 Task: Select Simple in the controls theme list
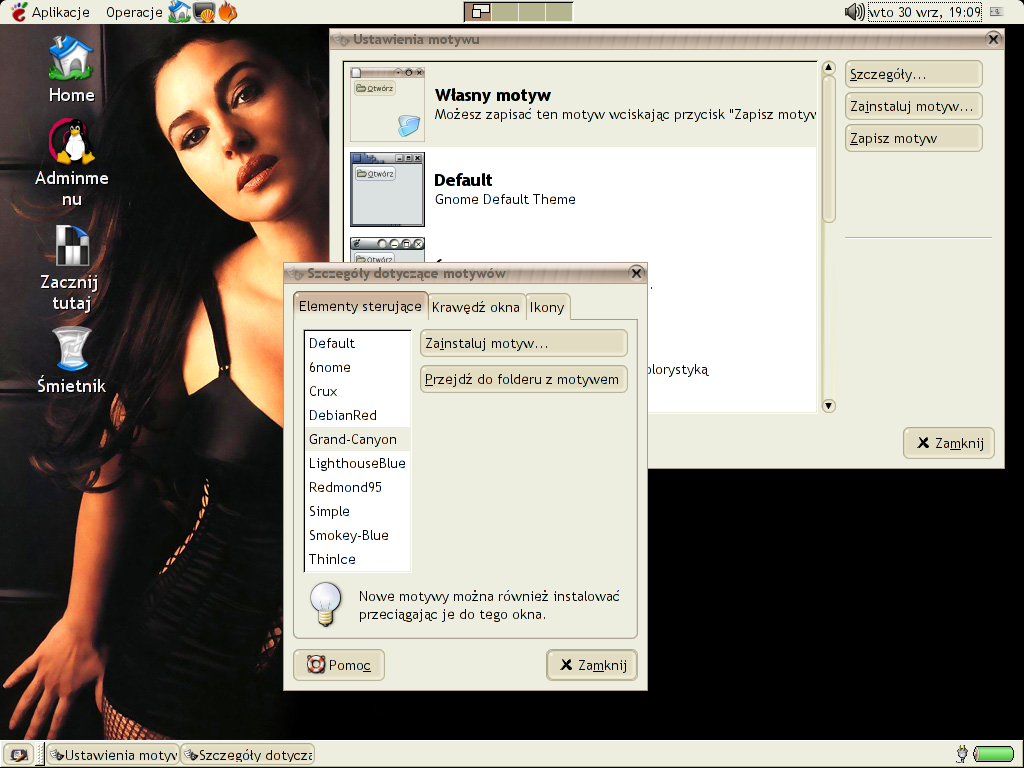[357, 511]
